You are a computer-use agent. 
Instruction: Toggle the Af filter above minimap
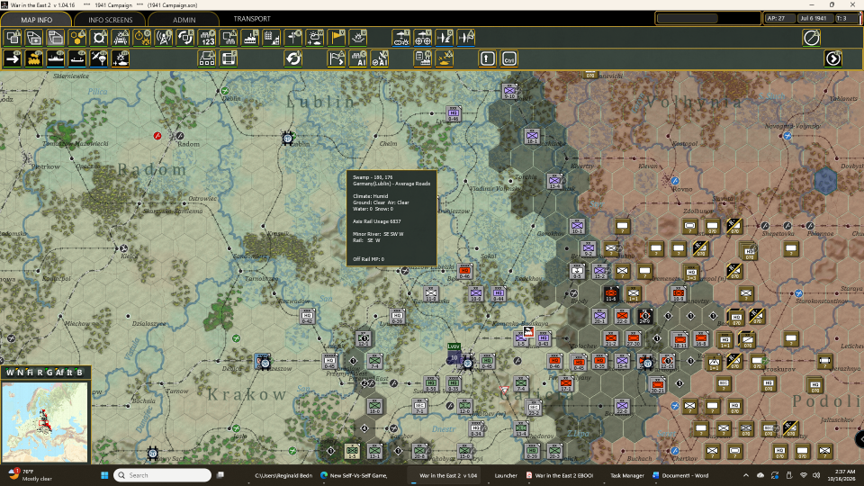pyautogui.click(x=60, y=372)
